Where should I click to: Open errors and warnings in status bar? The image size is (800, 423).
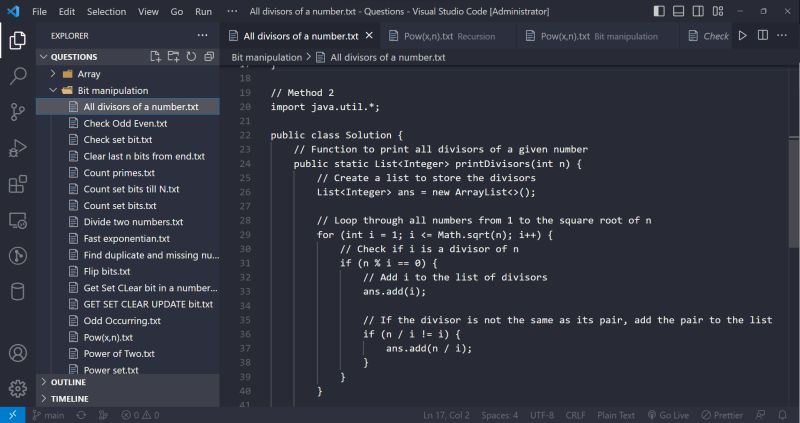click(x=140, y=415)
